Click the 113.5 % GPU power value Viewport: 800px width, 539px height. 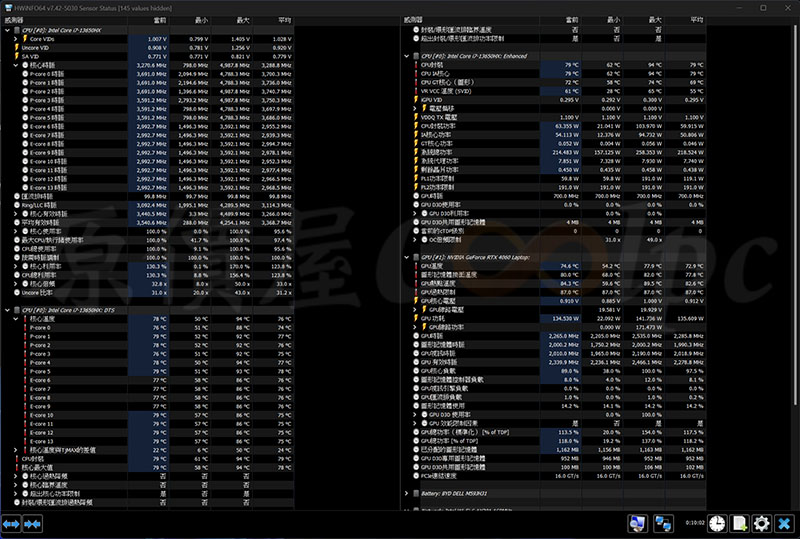pyautogui.click(x=569, y=432)
